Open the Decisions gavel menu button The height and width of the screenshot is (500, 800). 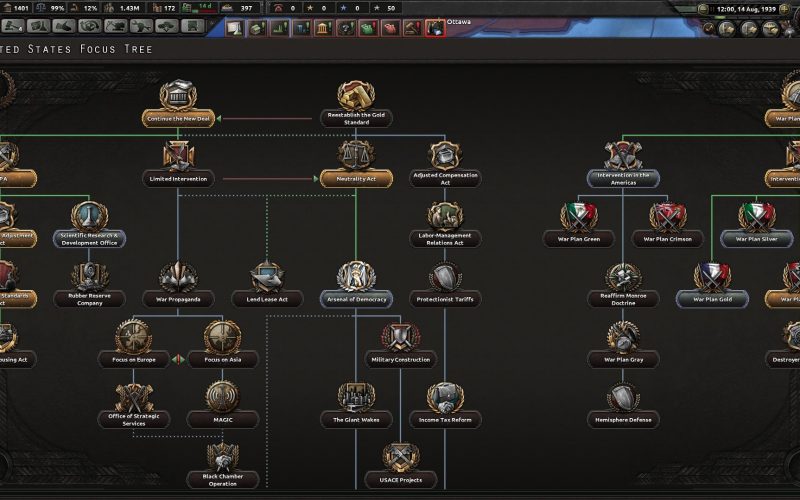[13, 26]
